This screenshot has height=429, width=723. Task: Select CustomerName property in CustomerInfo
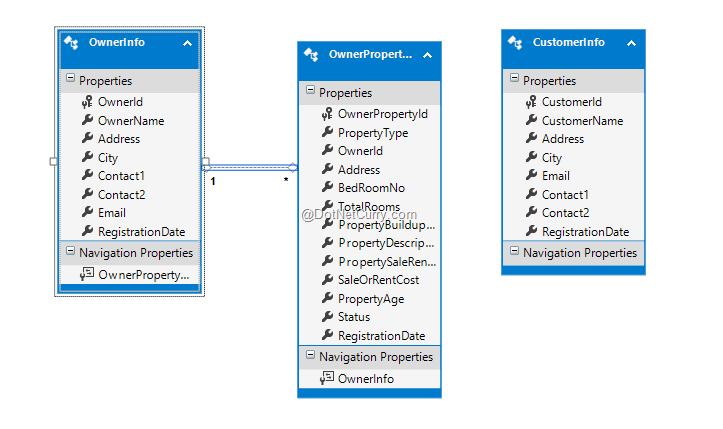582,121
